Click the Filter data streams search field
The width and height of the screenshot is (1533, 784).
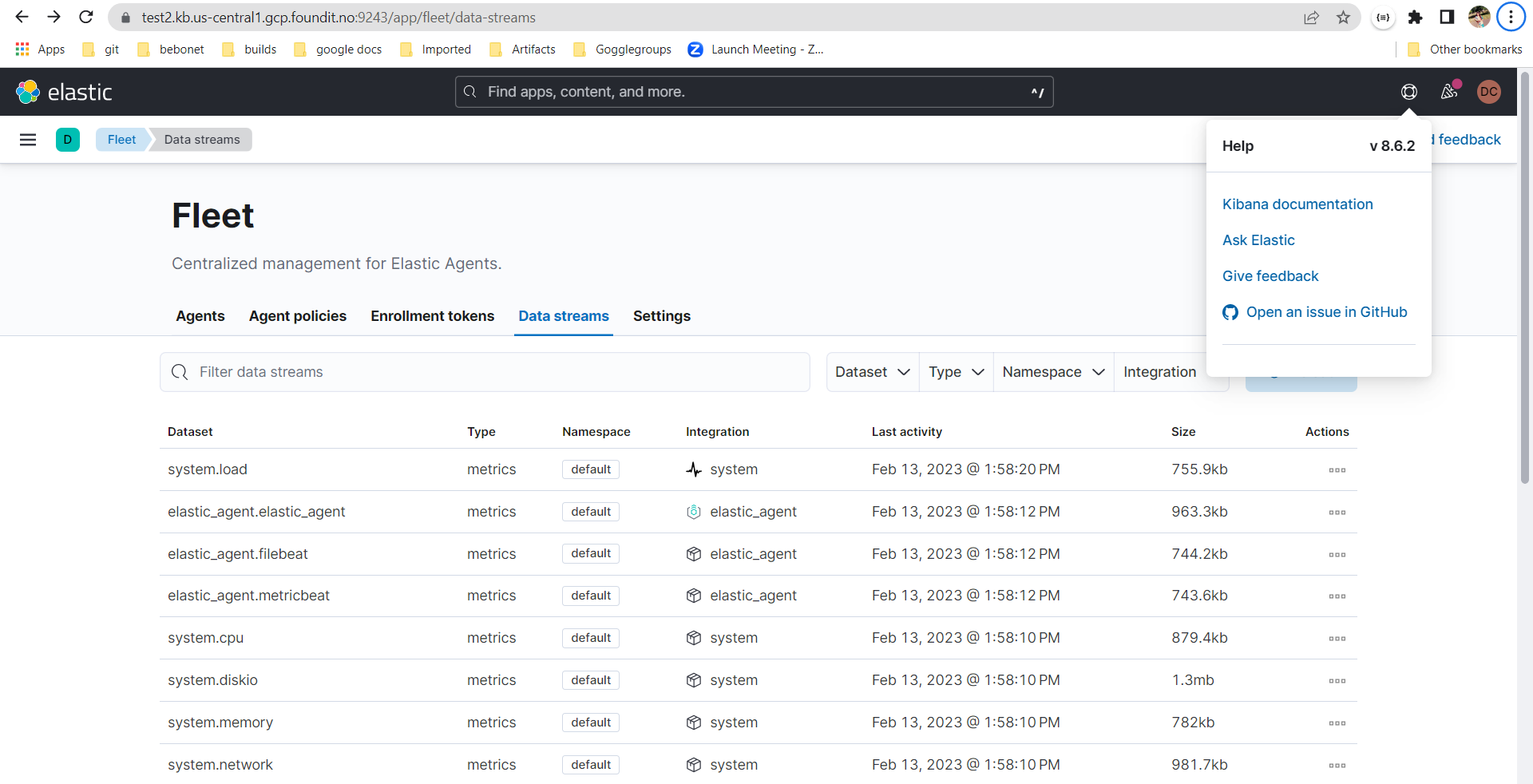[x=485, y=371]
